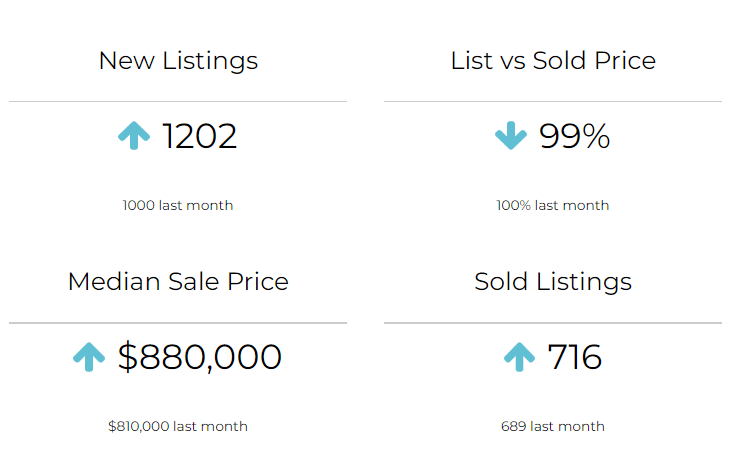Select the New Listings heading
This screenshot has width=732, height=462.
178,60
